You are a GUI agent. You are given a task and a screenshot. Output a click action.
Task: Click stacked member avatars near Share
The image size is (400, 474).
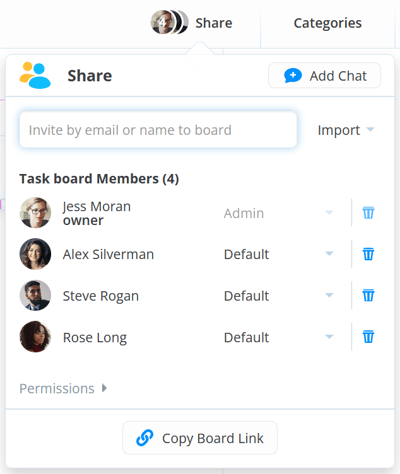(x=169, y=22)
